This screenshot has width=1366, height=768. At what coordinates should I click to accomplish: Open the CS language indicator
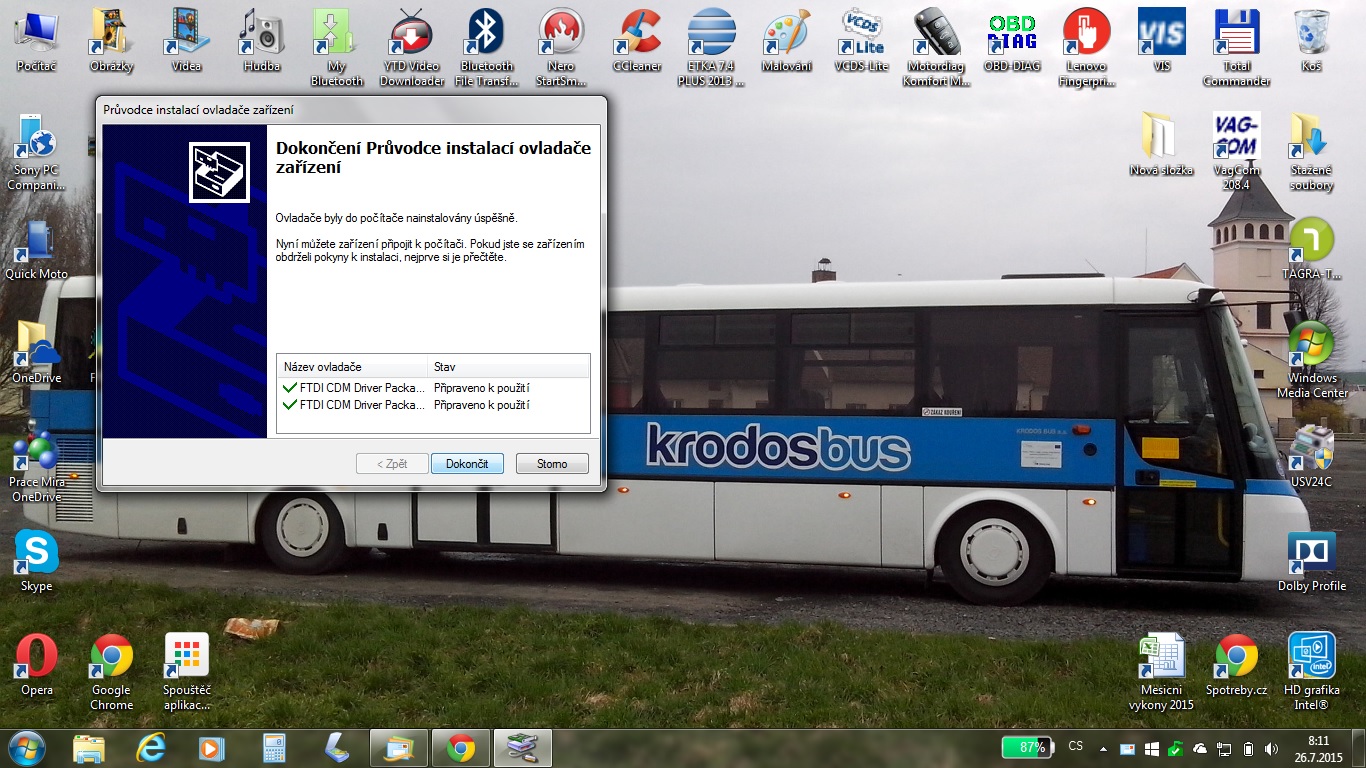1076,747
